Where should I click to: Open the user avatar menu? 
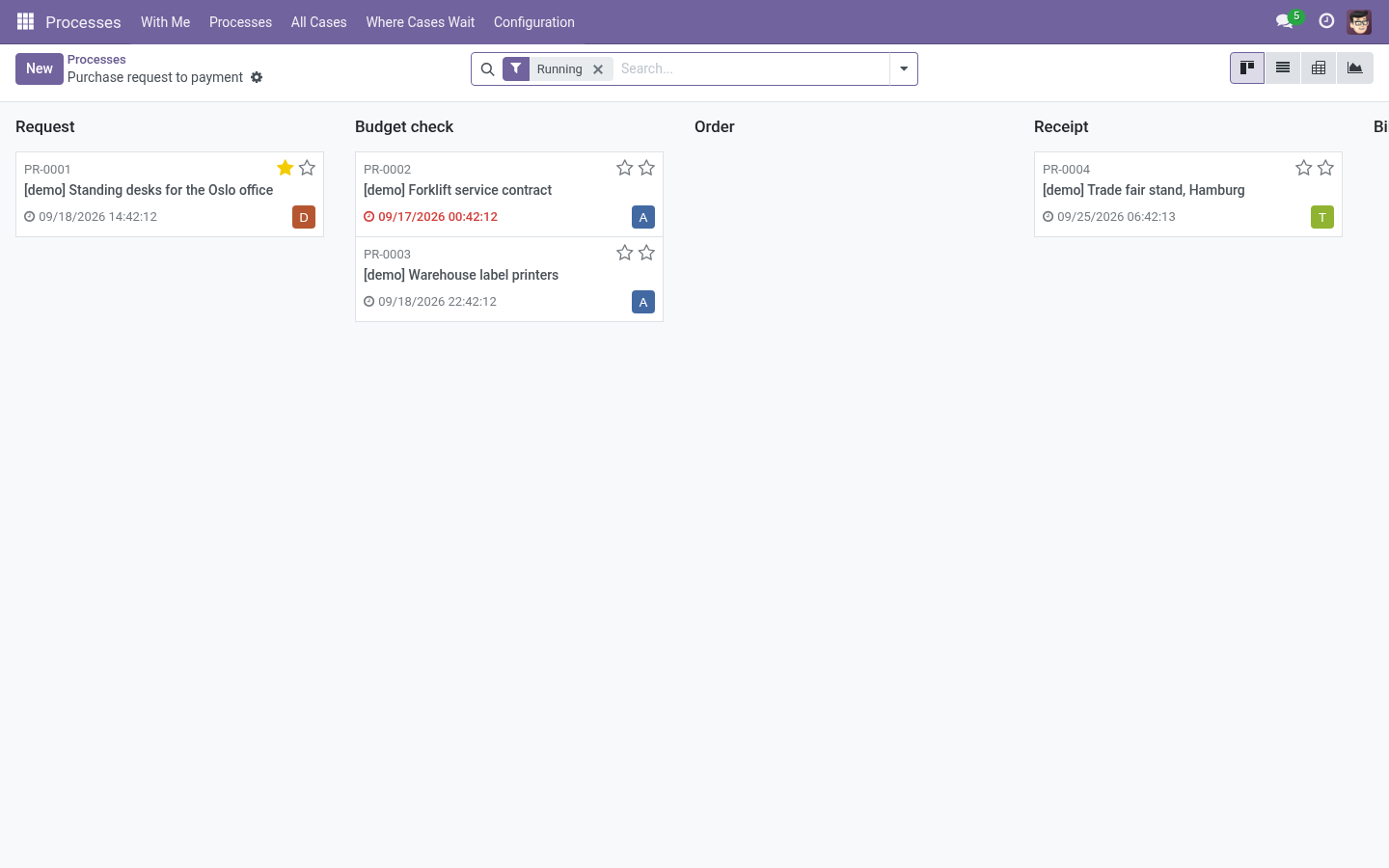point(1359,21)
